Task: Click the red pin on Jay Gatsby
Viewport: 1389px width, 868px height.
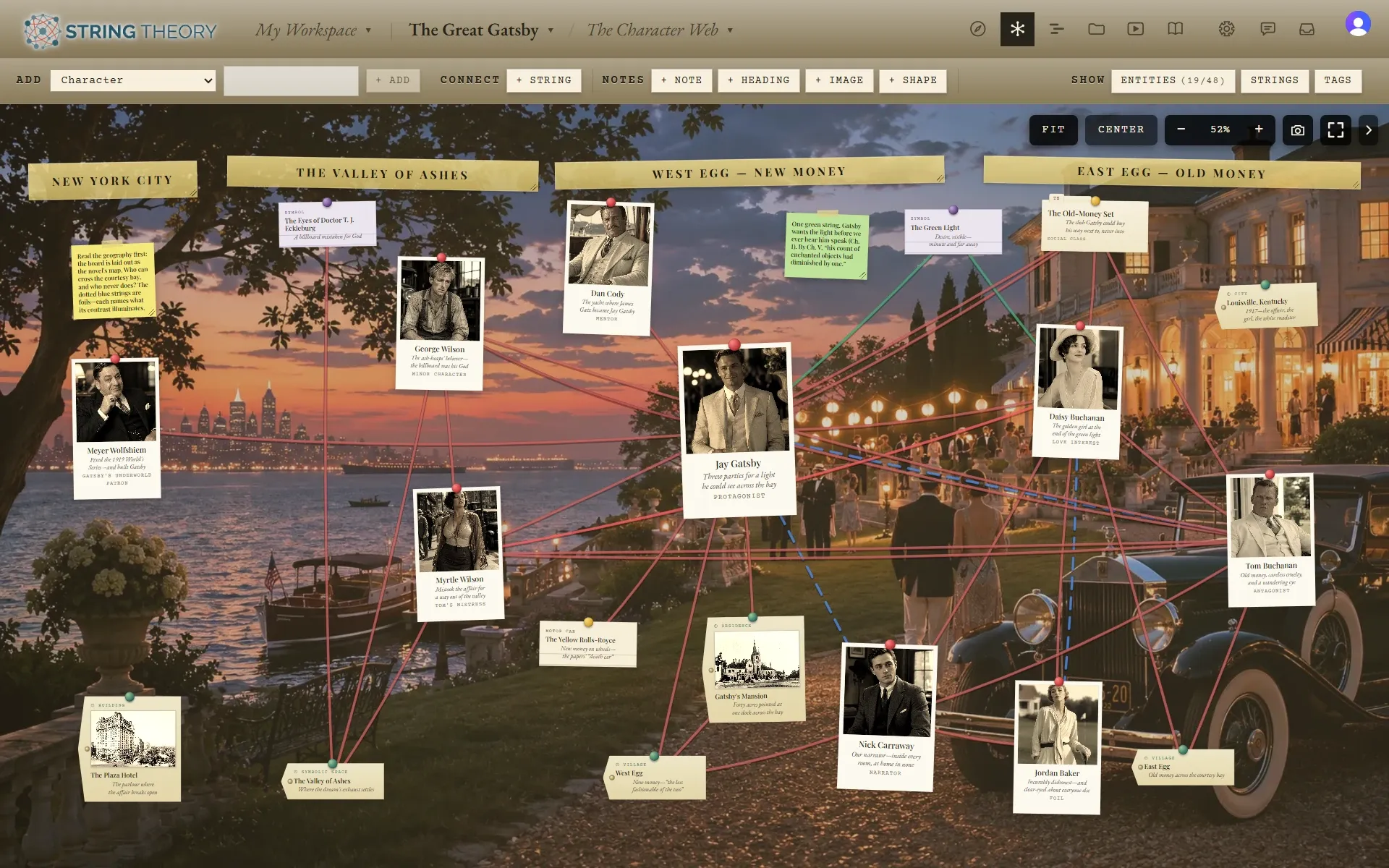Action: pos(734,344)
